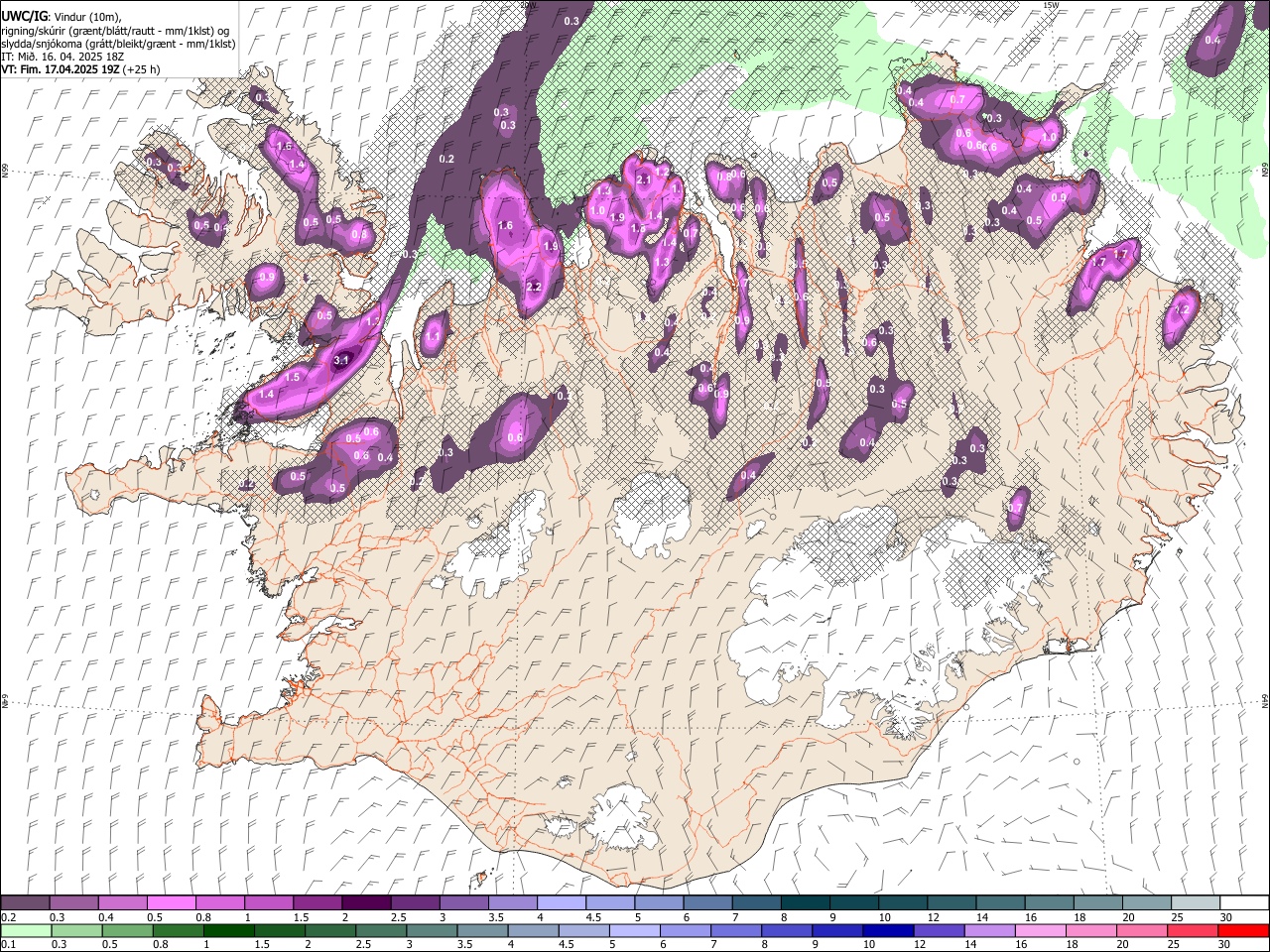Click the '30' label of the lower legend
Viewport: 1270px width, 952px height.
pos(1226,945)
